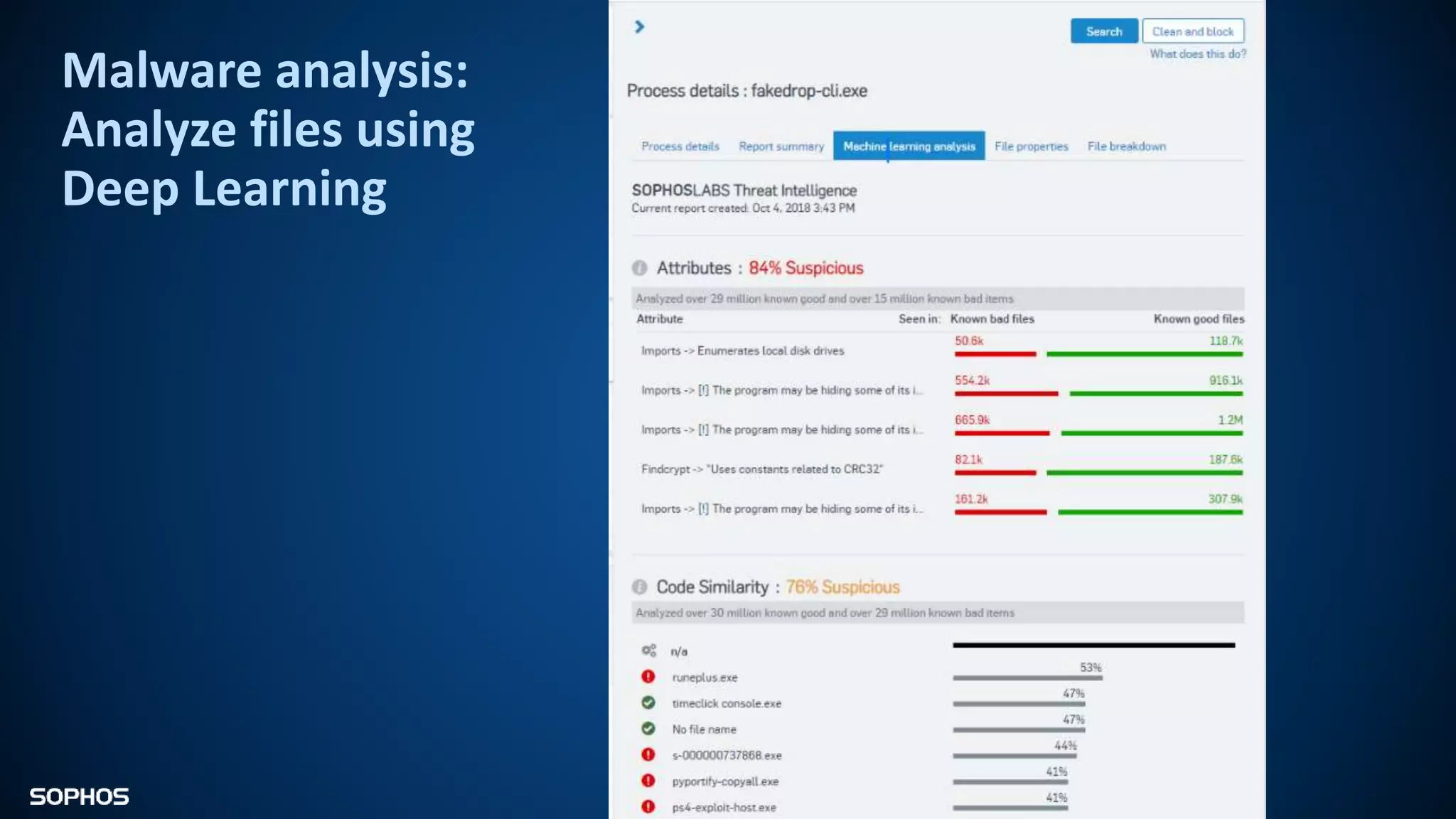This screenshot has height=819, width=1456.
Task: Open the 'What does this do?' link
Action: (x=1198, y=54)
